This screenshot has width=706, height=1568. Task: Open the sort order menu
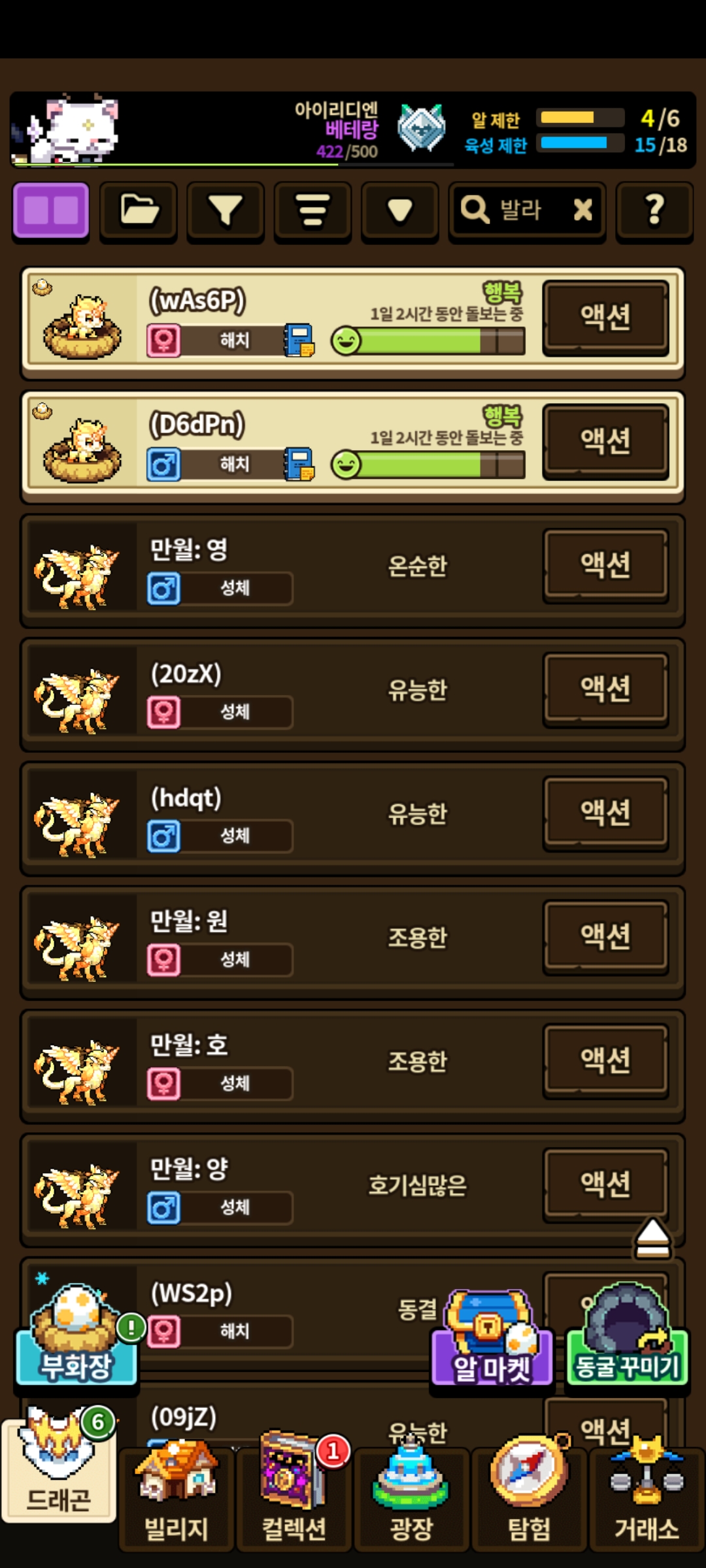tap(313, 210)
